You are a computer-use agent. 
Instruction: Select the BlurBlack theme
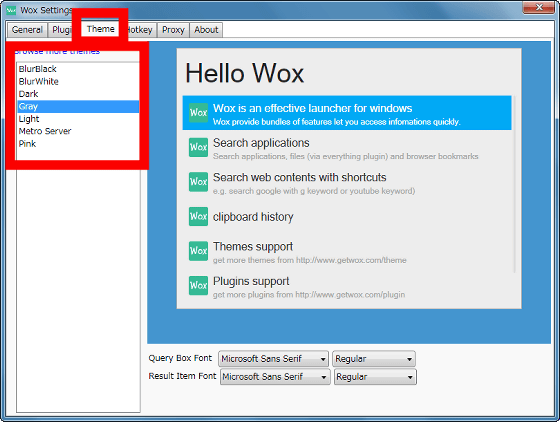(x=78, y=69)
